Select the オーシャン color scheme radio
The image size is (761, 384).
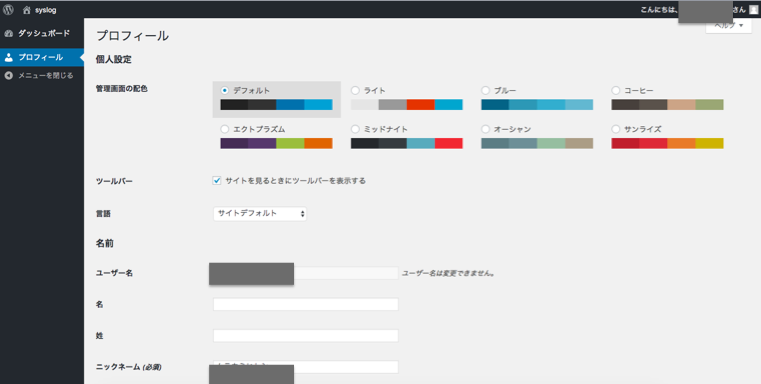pyautogui.click(x=485, y=129)
